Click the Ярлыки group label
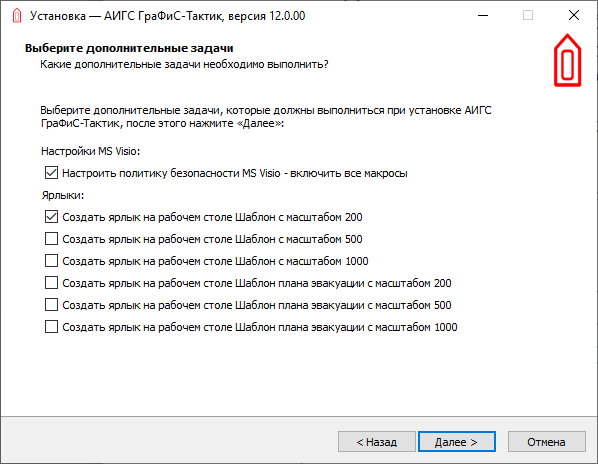Viewport: 598px width, 464px height. click(63, 195)
